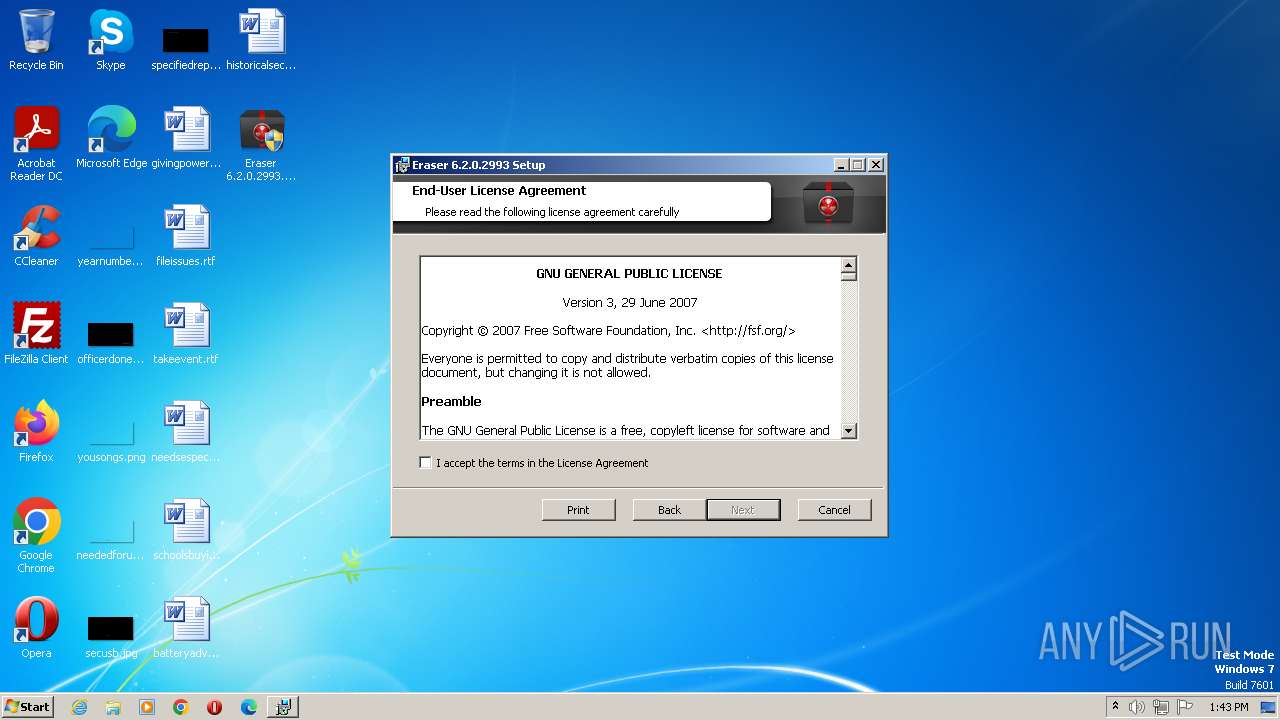The width and height of the screenshot is (1280, 720).
Task: Open fileissues.rtf document icon
Action: [186, 236]
